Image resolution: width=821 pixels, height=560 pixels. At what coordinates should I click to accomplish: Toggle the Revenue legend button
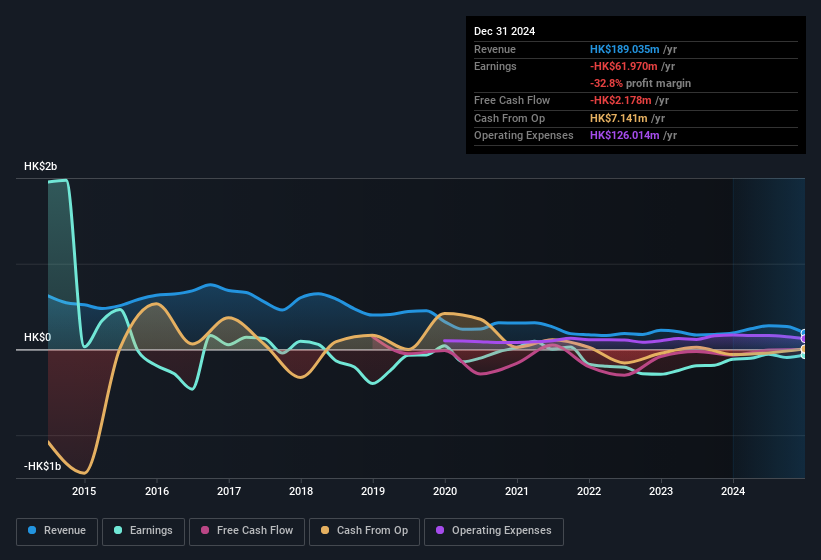[57, 531]
